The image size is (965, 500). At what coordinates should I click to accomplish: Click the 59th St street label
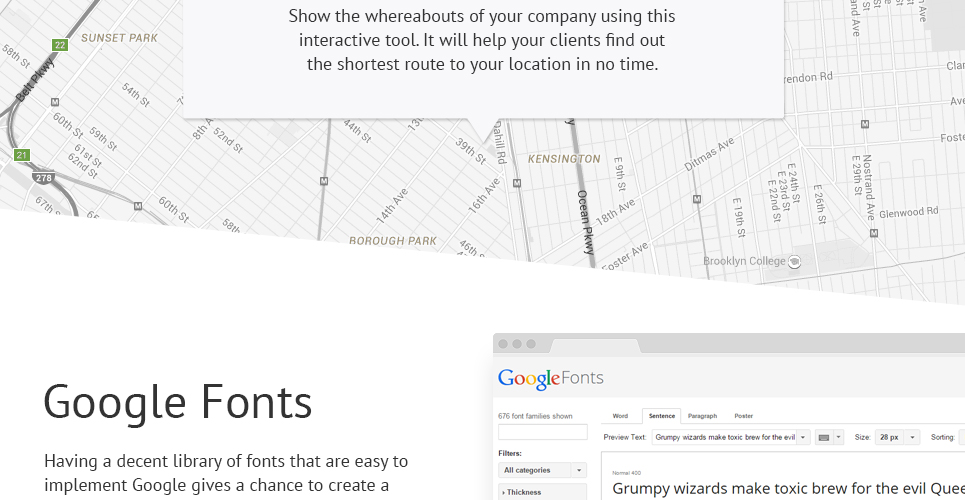[103, 139]
